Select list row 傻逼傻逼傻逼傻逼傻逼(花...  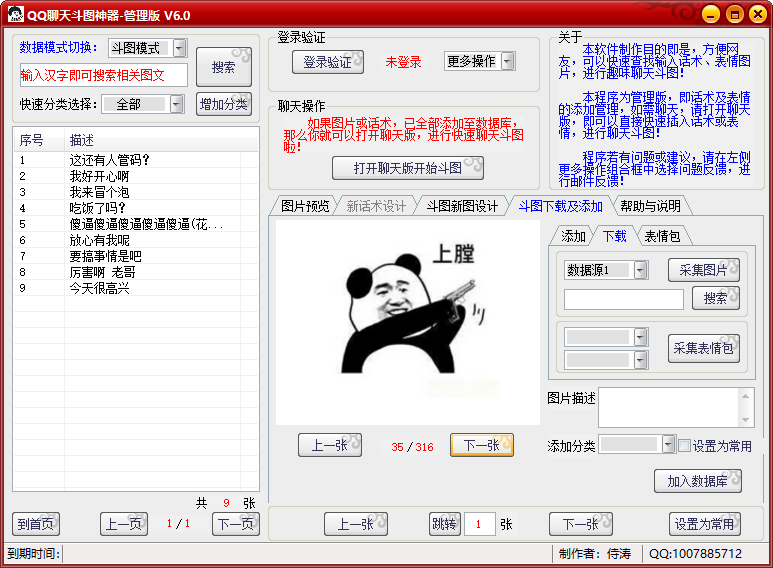136,224
